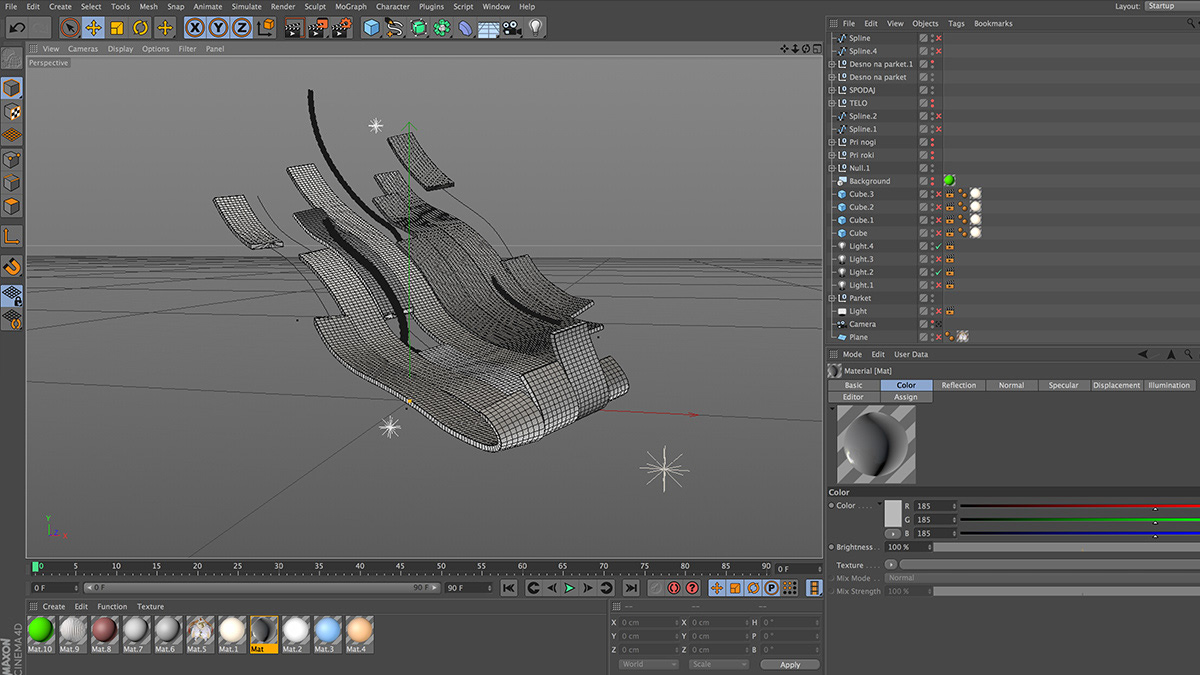
Task: Click the Go to End of animation button
Action: 631,588
